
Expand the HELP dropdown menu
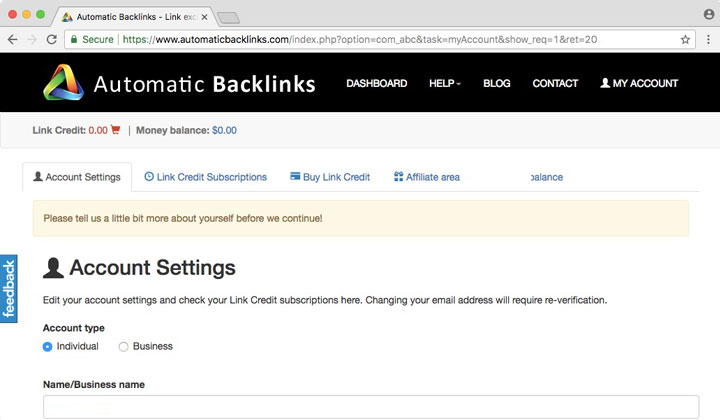point(444,83)
